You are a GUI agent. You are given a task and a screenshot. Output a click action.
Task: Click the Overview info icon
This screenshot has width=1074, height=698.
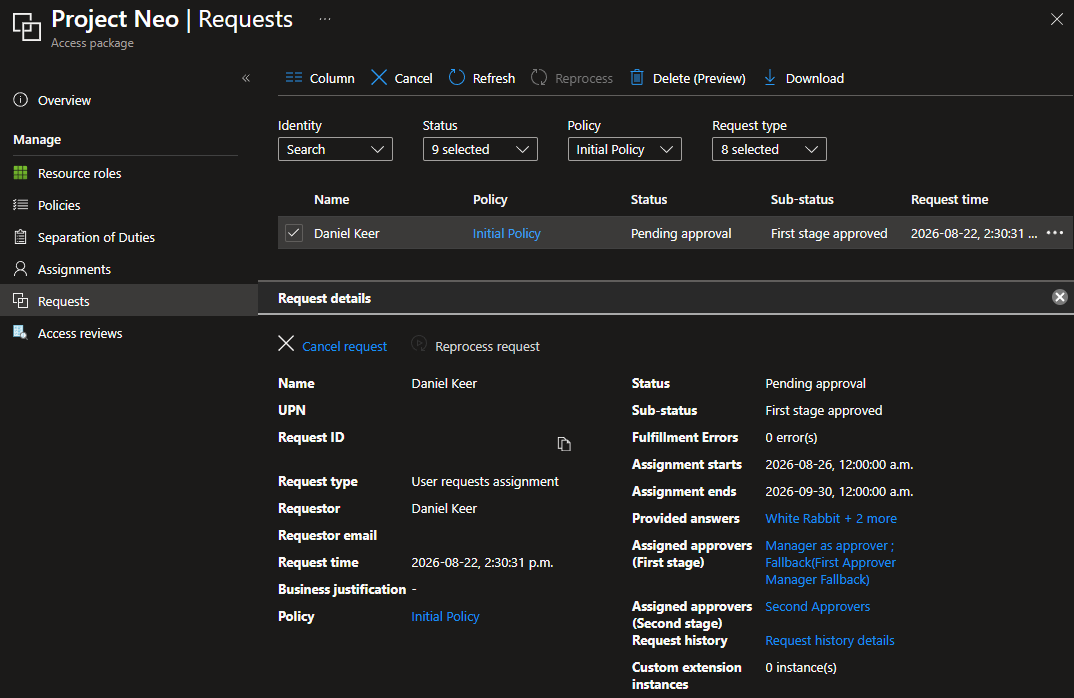tap(21, 100)
